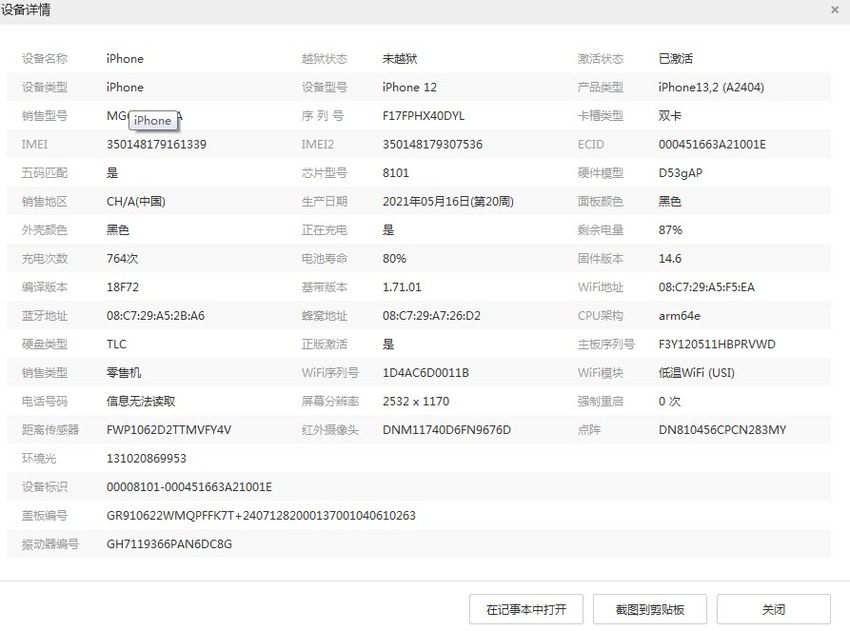850x631 pixels.
Task: Click the 关闭 button
Action: click(x=774, y=609)
